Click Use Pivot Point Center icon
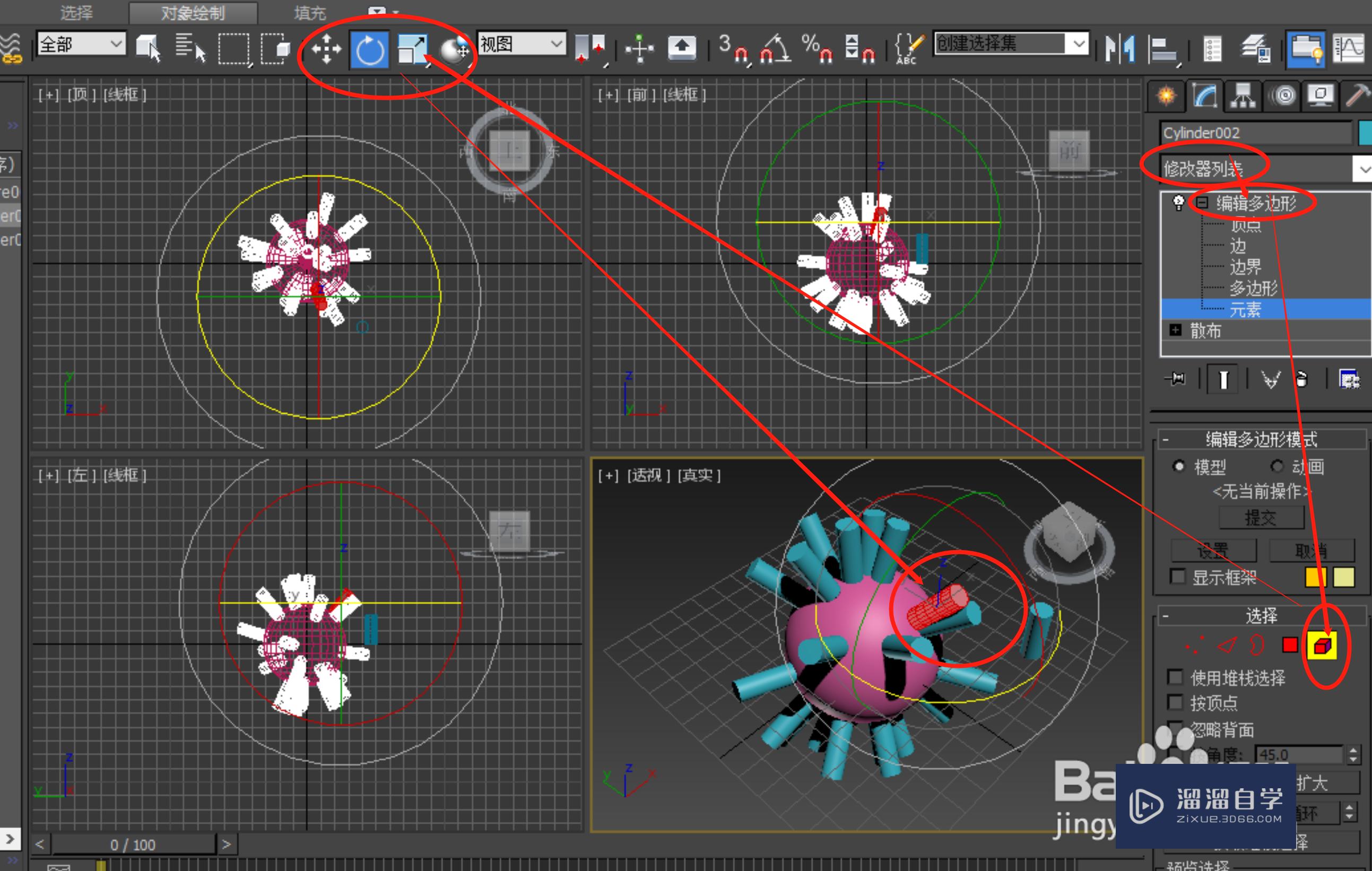Viewport: 1372px width, 871px height. (590, 49)
